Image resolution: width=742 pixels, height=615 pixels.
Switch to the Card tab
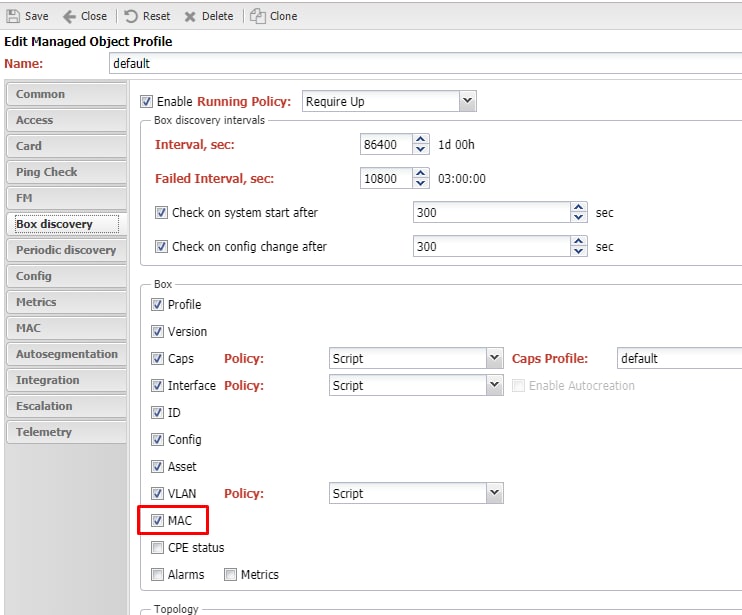(x=67, y=146)
